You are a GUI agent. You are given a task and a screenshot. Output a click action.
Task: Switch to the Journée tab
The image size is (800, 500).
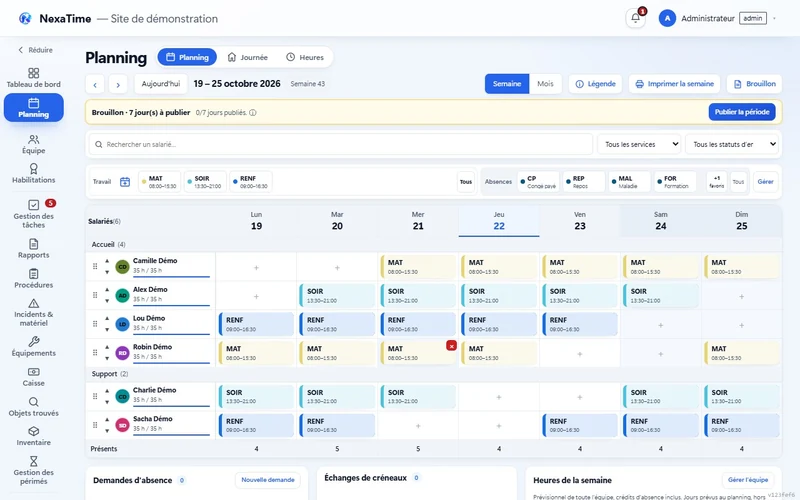247,57
